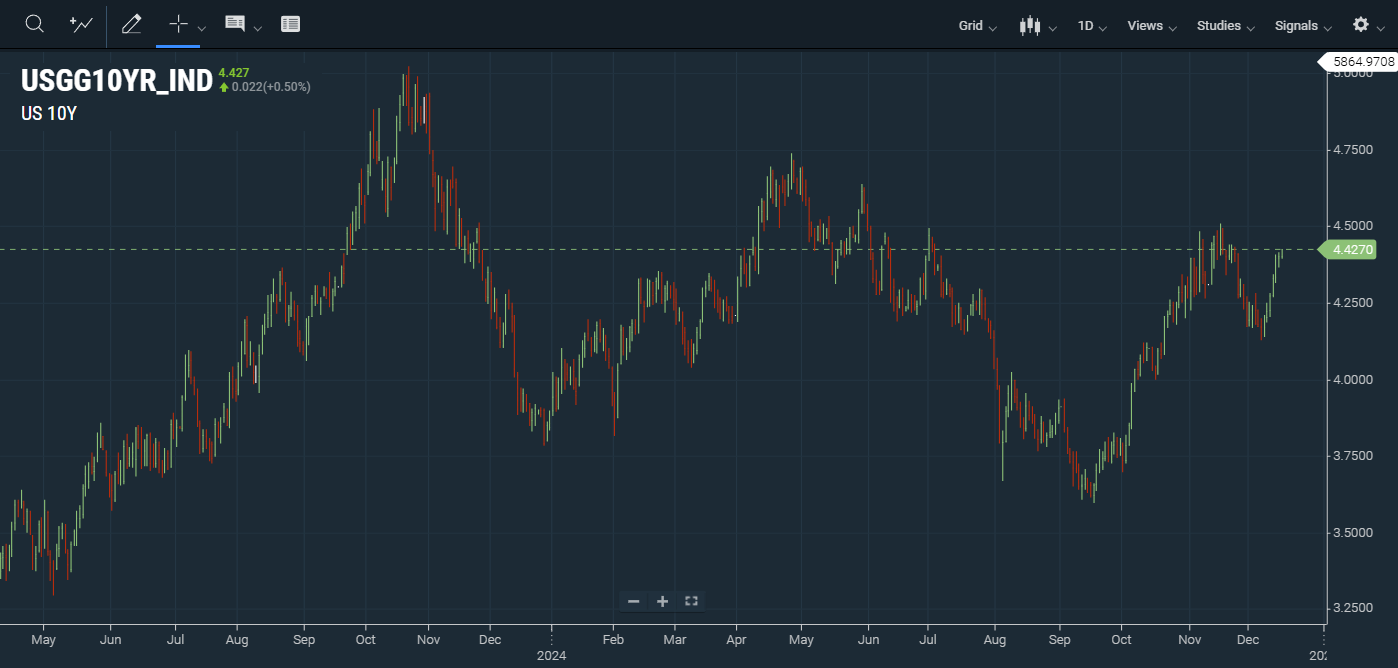Viewport: 1398px width, 668px height.
Task: Click the 0.022(+0.50%) change value
Action: [271, 87]
